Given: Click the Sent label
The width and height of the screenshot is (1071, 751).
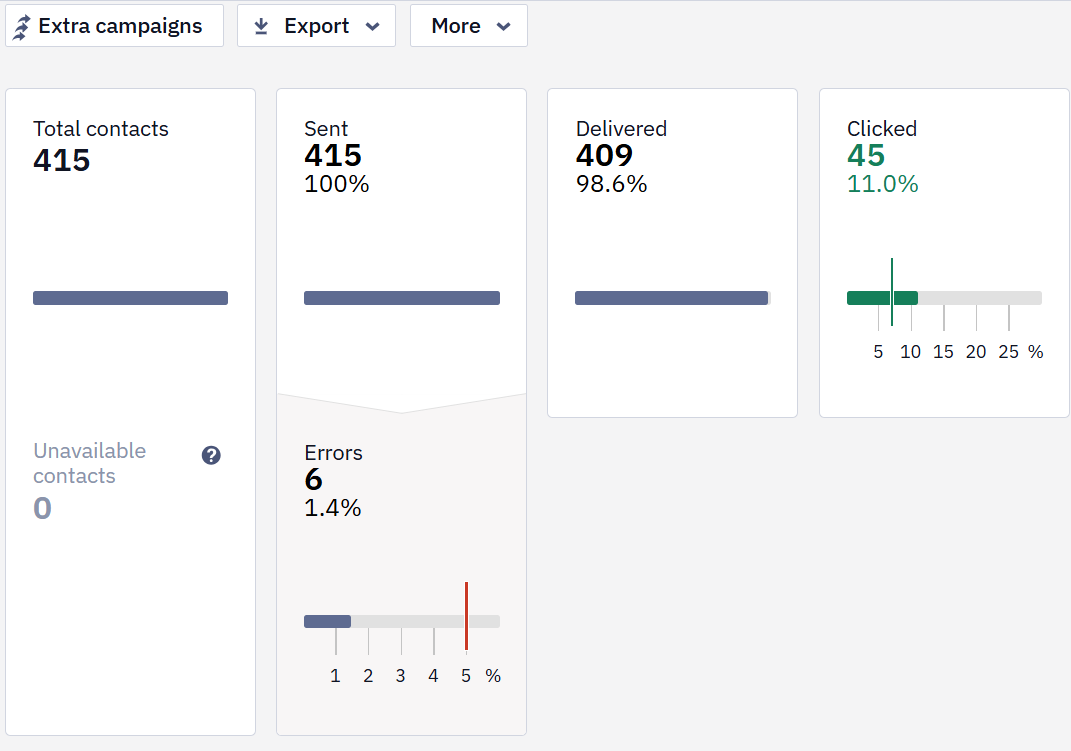Looking at the screenshot, I should [326, 128].
